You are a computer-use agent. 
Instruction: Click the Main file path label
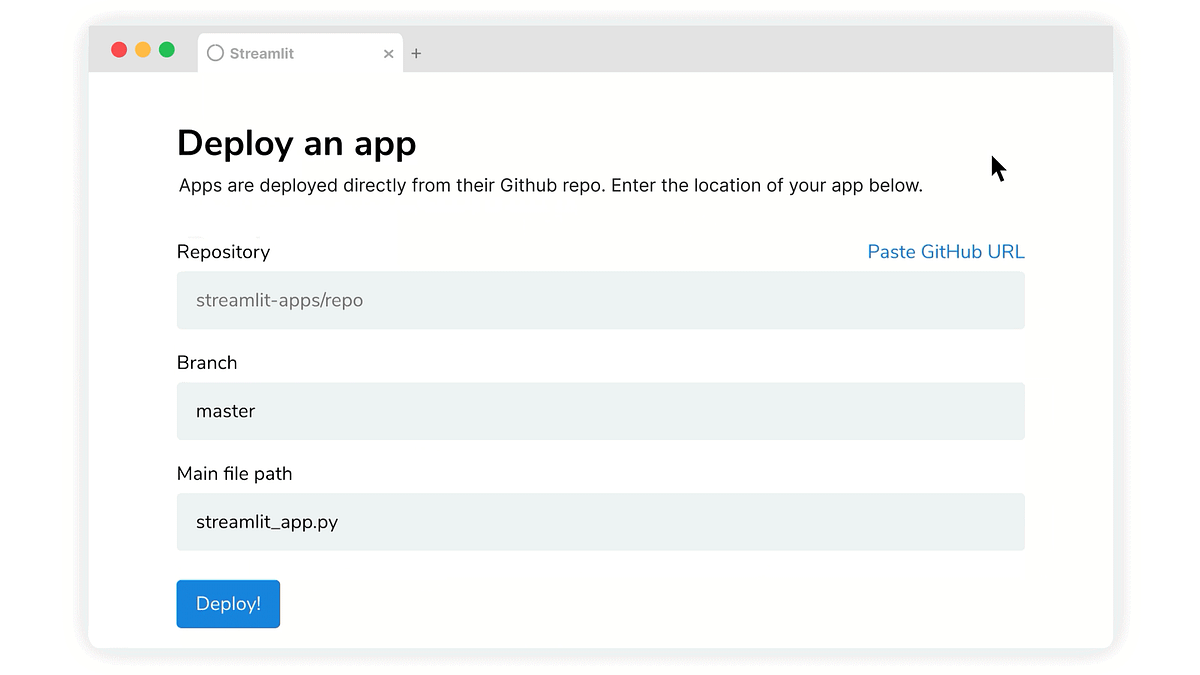tap(234, 473)
